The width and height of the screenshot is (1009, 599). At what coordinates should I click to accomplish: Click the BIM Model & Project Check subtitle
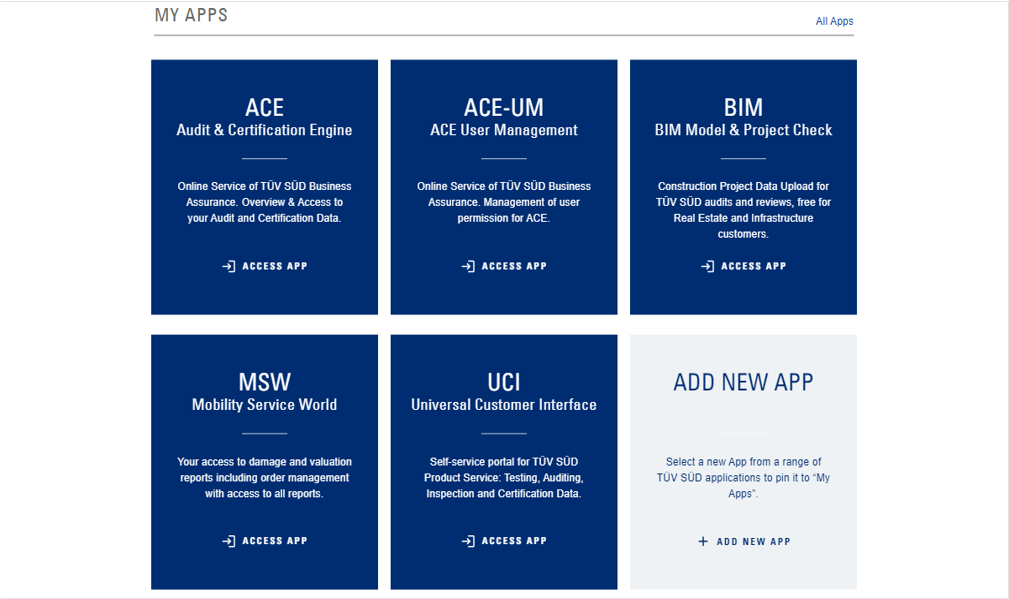tap(743, 130)
